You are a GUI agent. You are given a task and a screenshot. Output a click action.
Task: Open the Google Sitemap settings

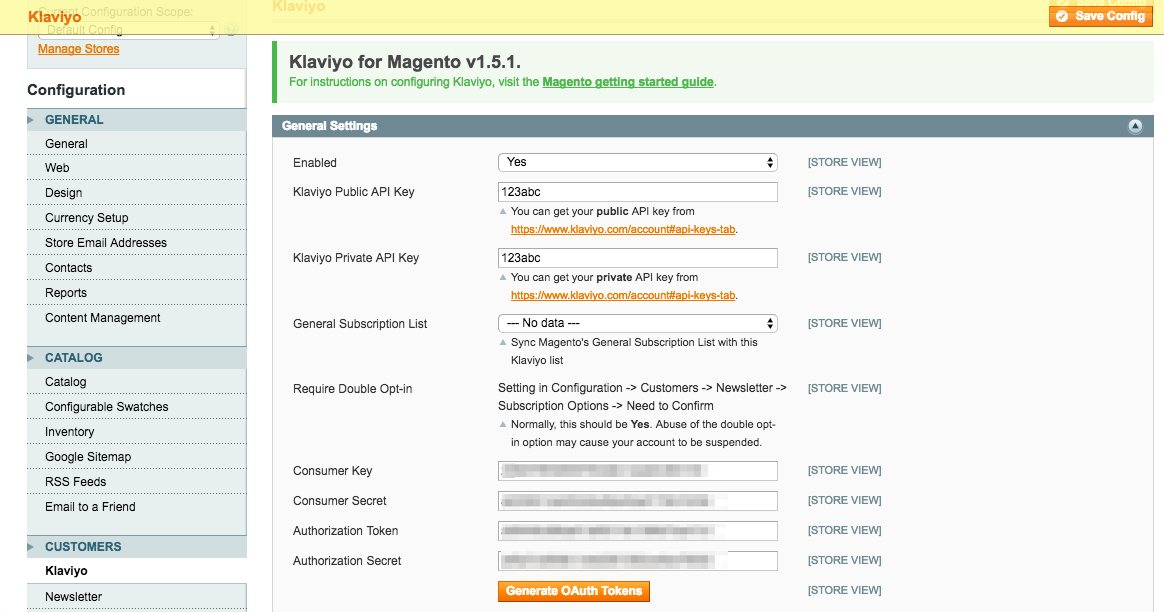pos(88,457)
